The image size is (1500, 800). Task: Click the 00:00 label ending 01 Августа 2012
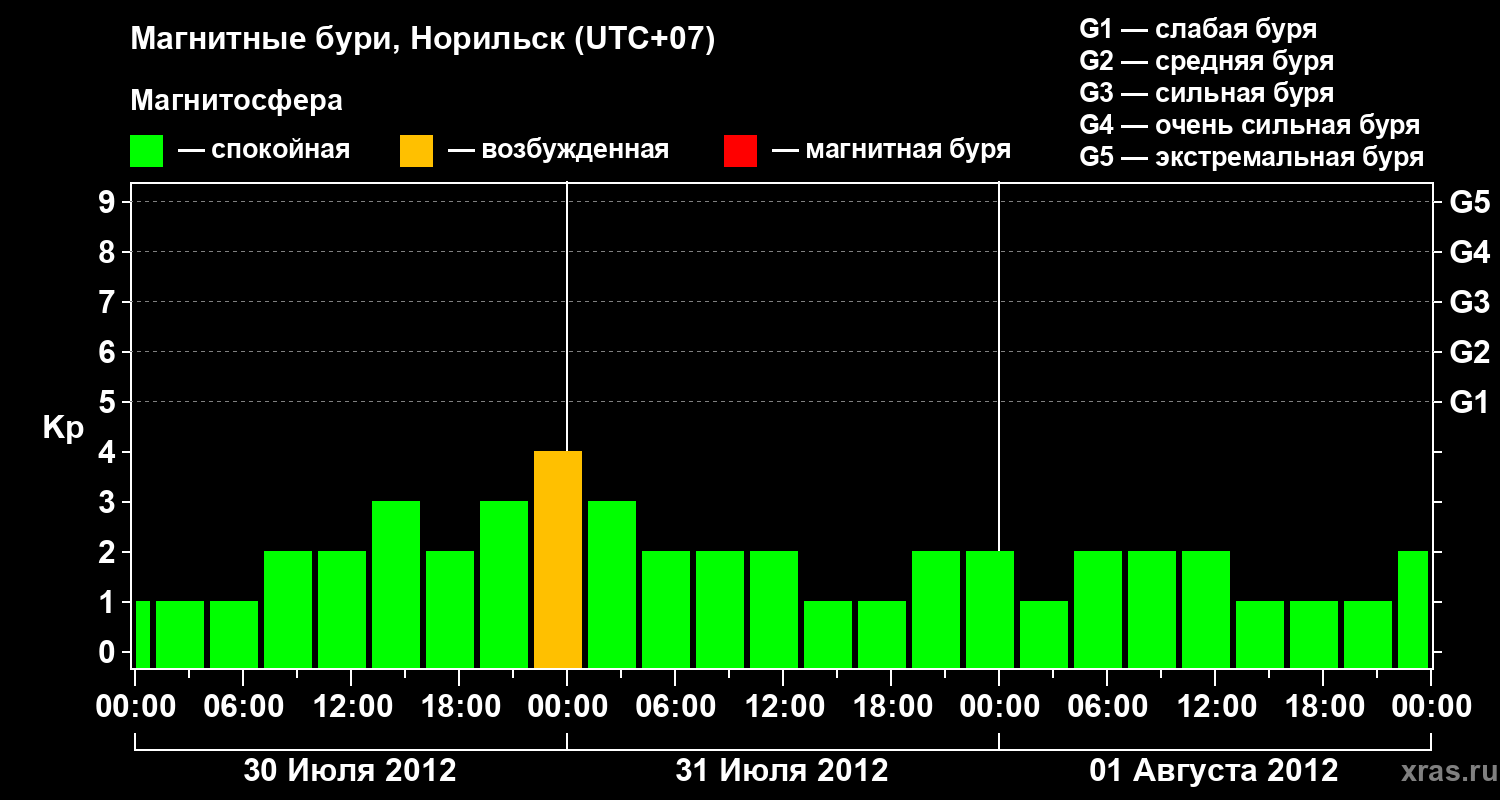tap(1431, 706)
